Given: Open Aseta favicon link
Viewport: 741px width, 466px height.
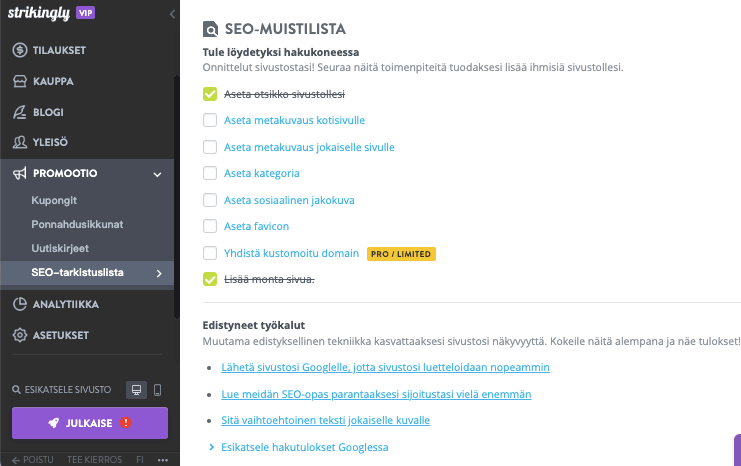Looking at the screenshot, I should [x=257, y=226].
